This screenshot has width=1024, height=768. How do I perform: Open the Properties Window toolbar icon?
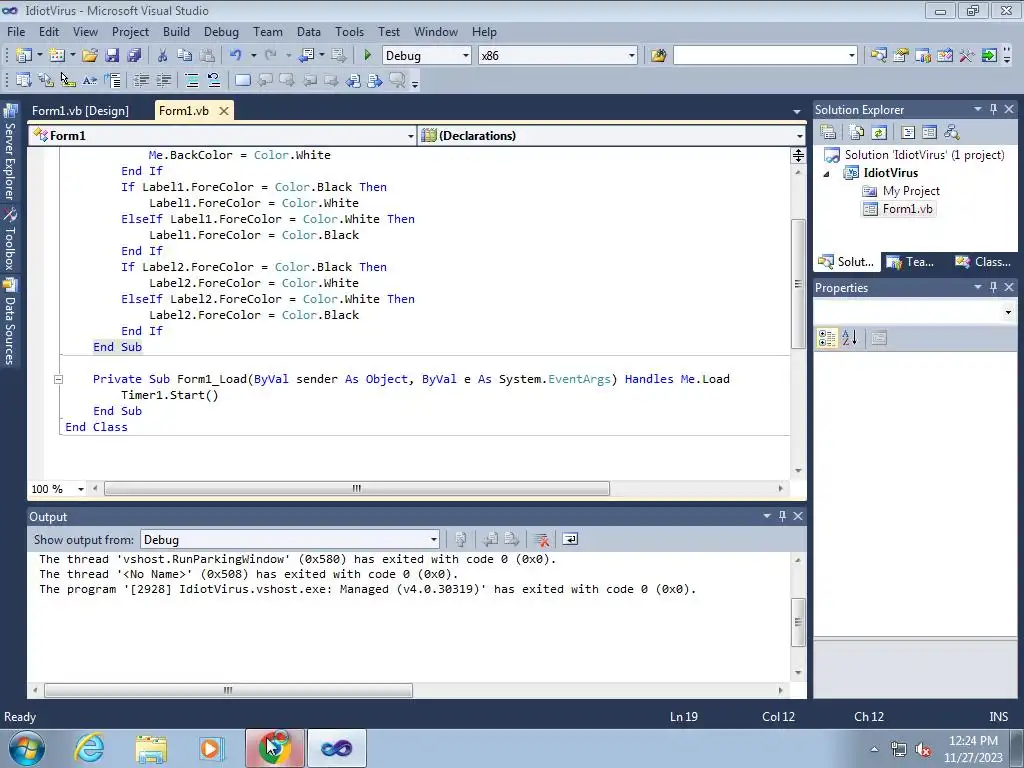901,56
